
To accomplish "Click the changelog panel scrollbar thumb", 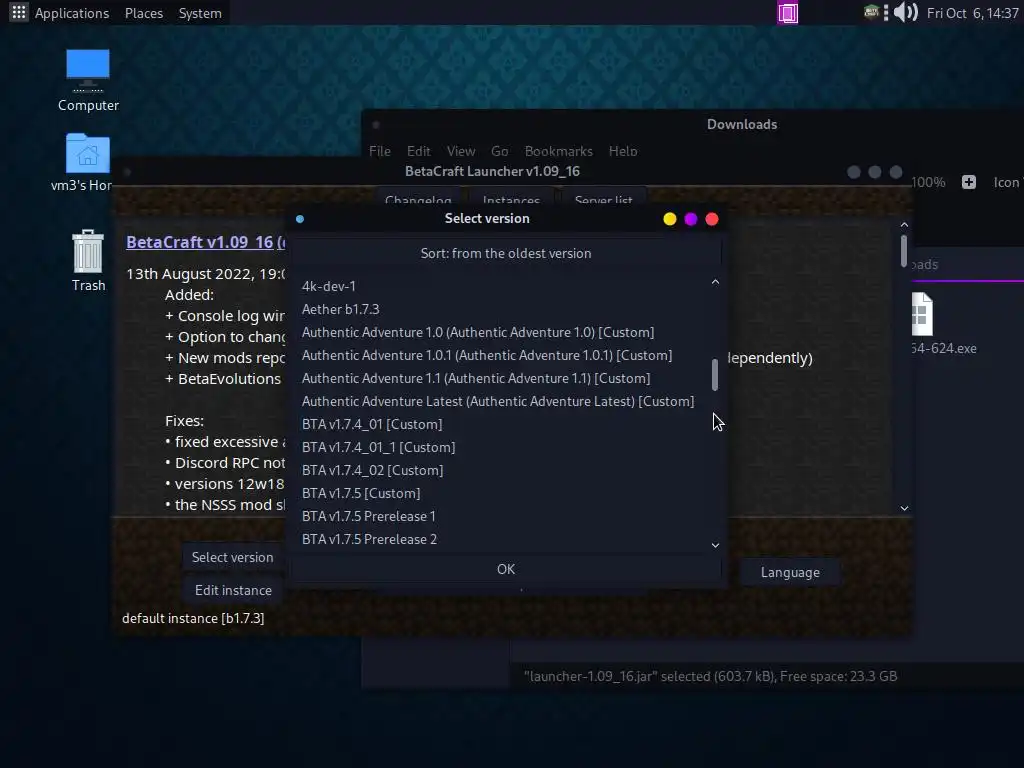I will [904, 251].
